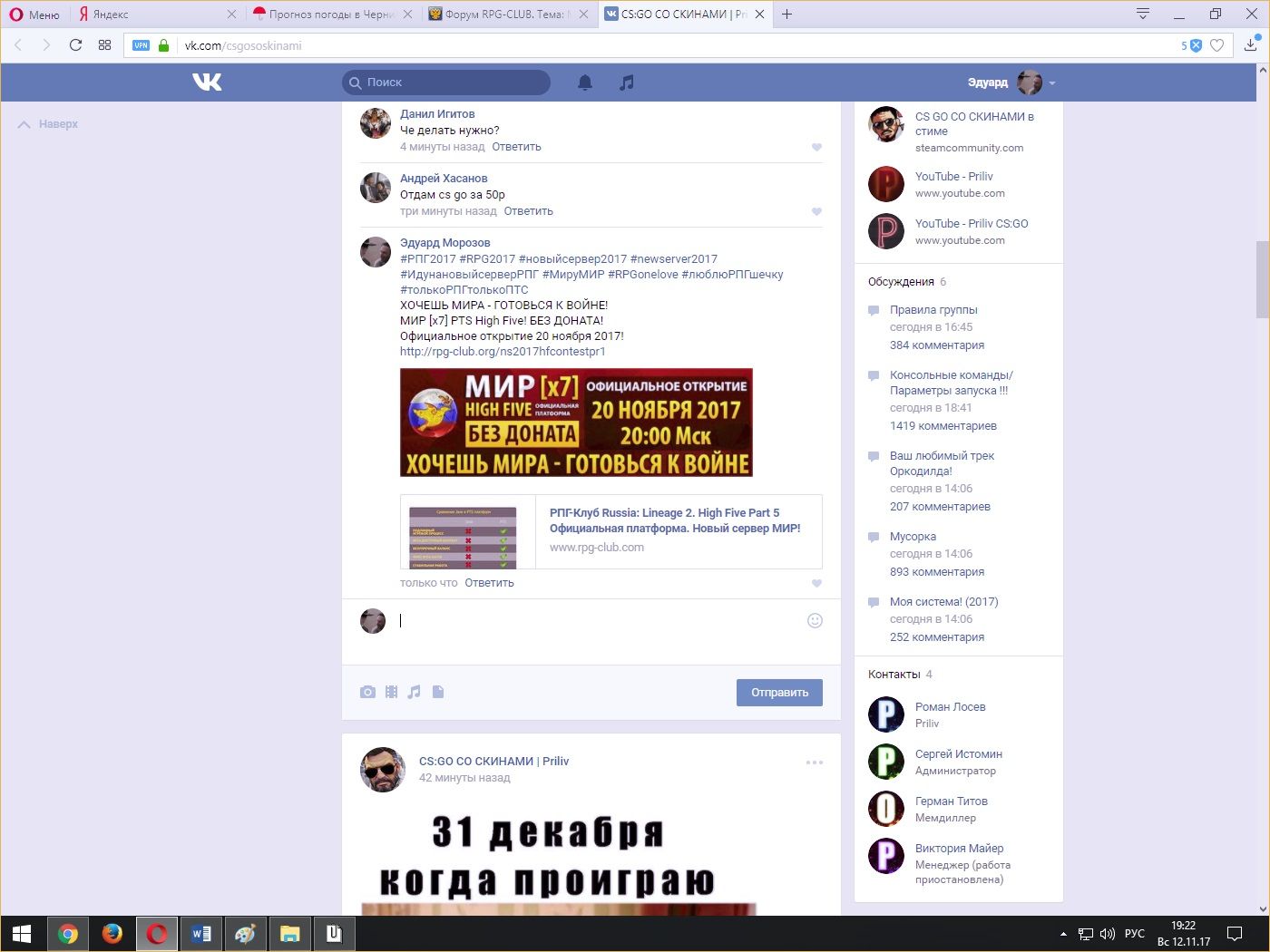
Task: Bookmark page with heart icon
Action: tap(1217, 45)
